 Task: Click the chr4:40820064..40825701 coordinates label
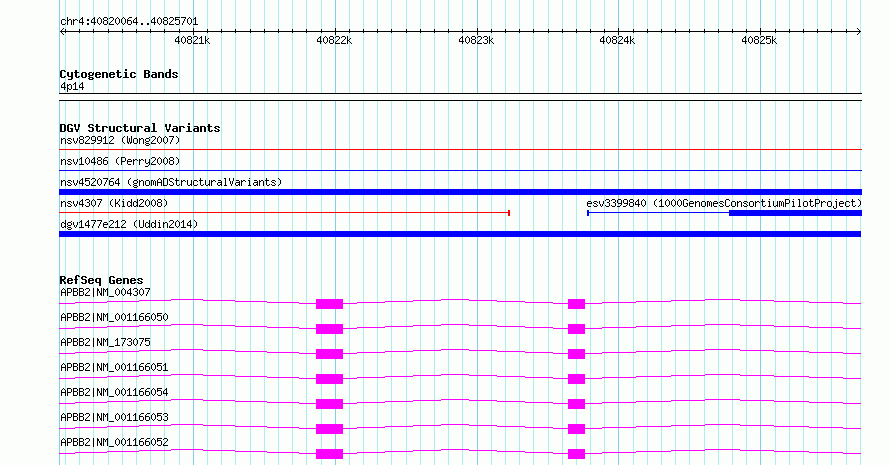pyautogui.click(x=129, y=22)
